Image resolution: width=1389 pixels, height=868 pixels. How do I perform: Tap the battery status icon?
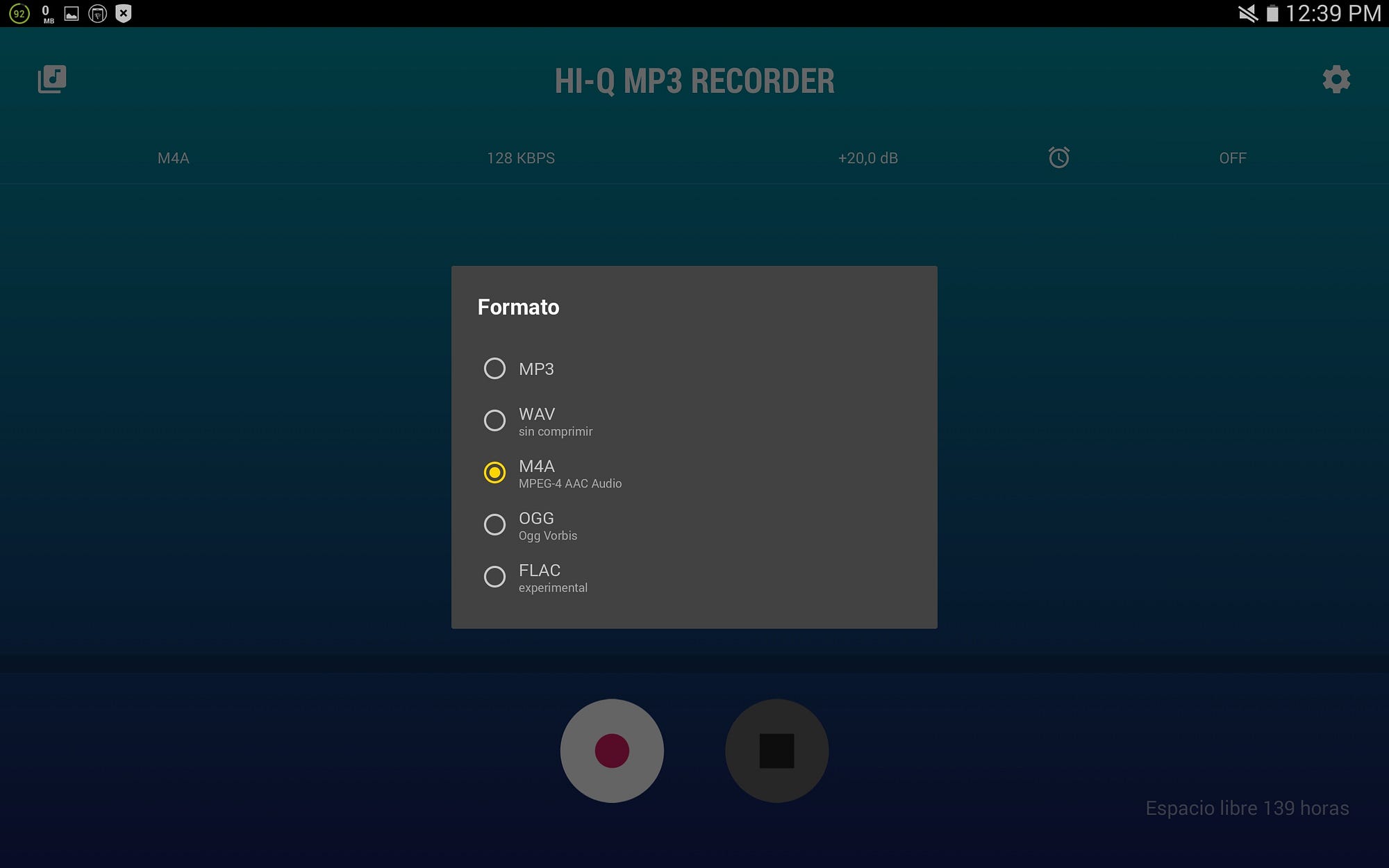pyautogui.click(x=1272, y=13)
